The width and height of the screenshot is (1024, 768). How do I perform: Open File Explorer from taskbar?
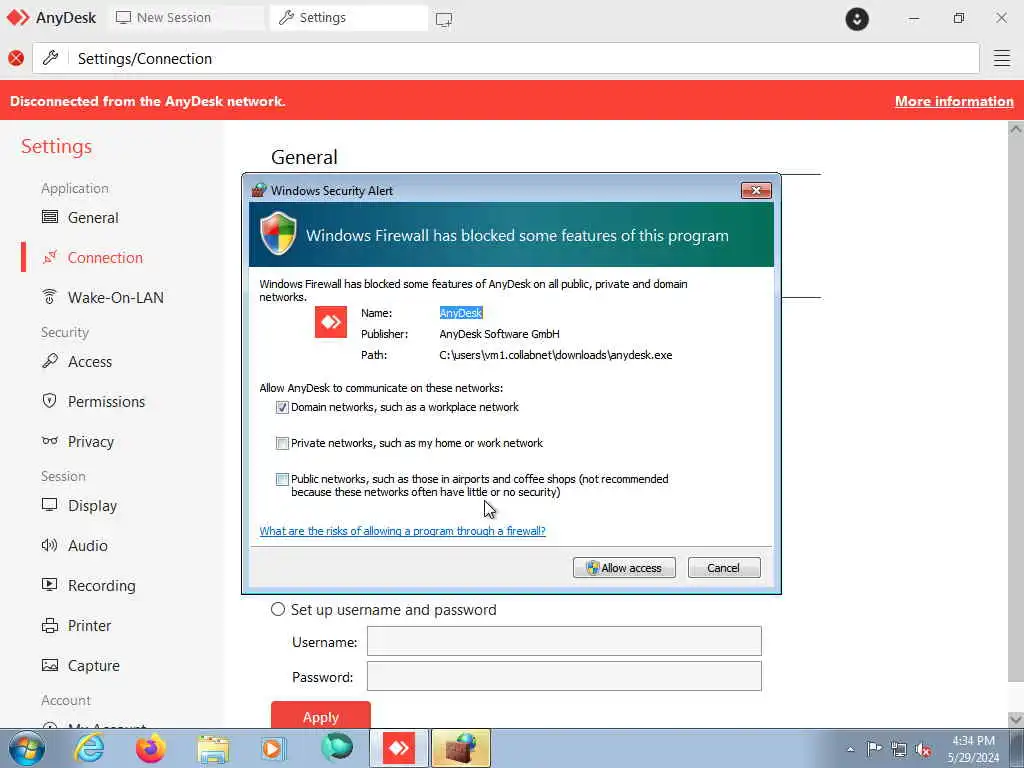tap(213, 749)
